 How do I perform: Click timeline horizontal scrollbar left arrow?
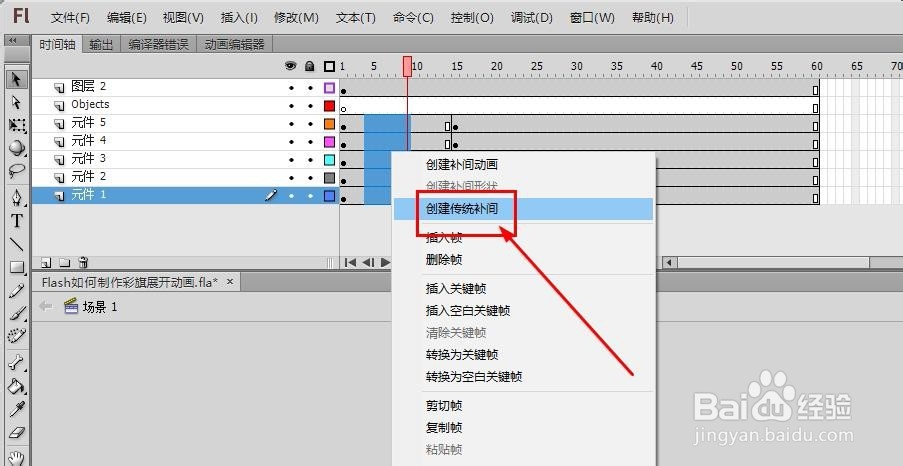click(x=669, y=263)
